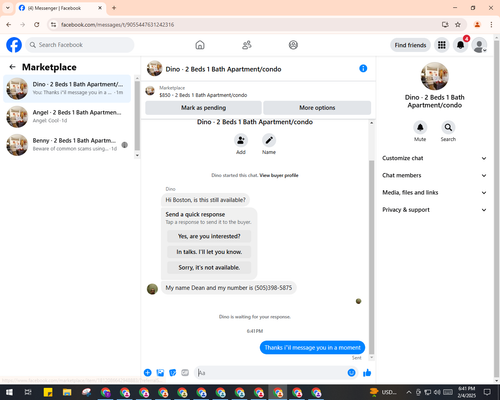
Task: Click Mark as pending button
Action: point(203,108)
